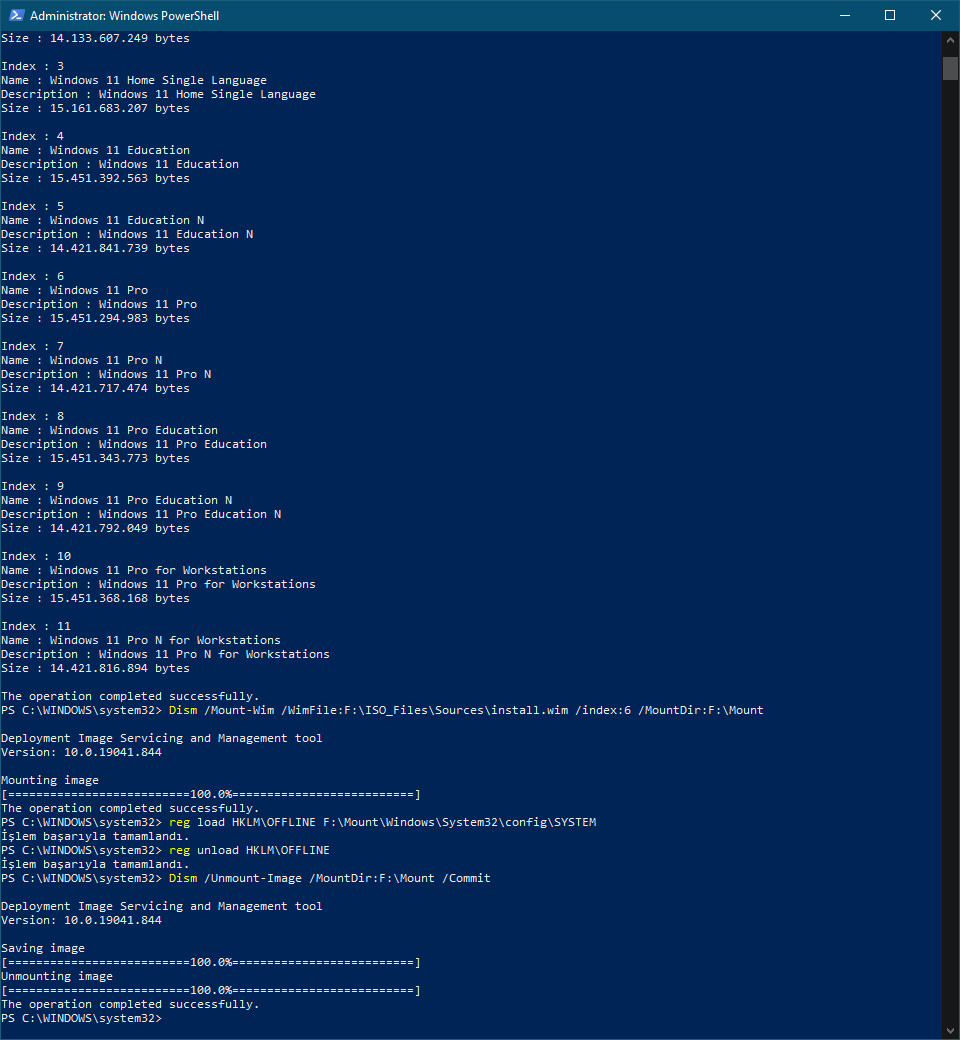This screenshot has width=960, height=1040.
Task: Click 'Name : Windows 11 Home Single Language'
Action: pos(134,80)
